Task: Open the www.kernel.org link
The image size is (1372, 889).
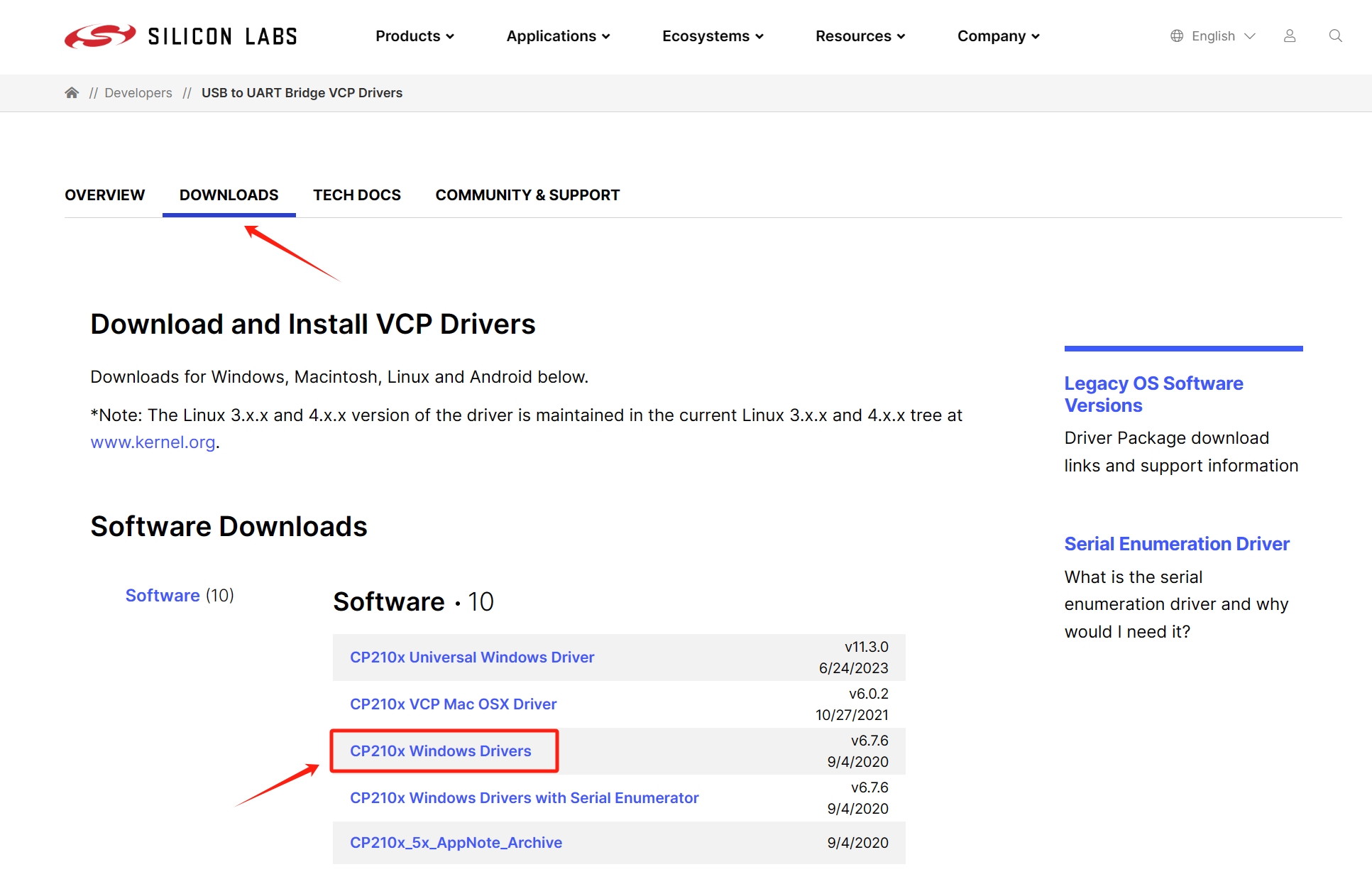Action: click(153, 442)
